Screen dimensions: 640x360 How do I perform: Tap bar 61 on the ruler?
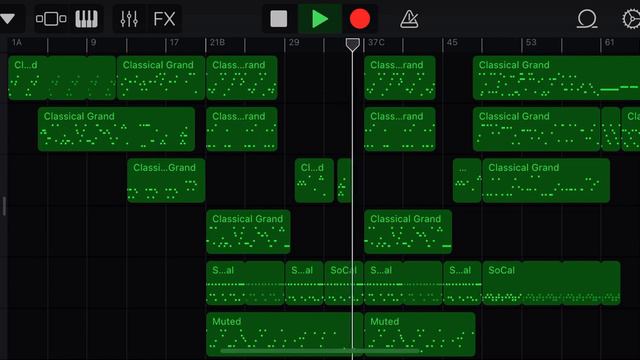tap(609, 42)
